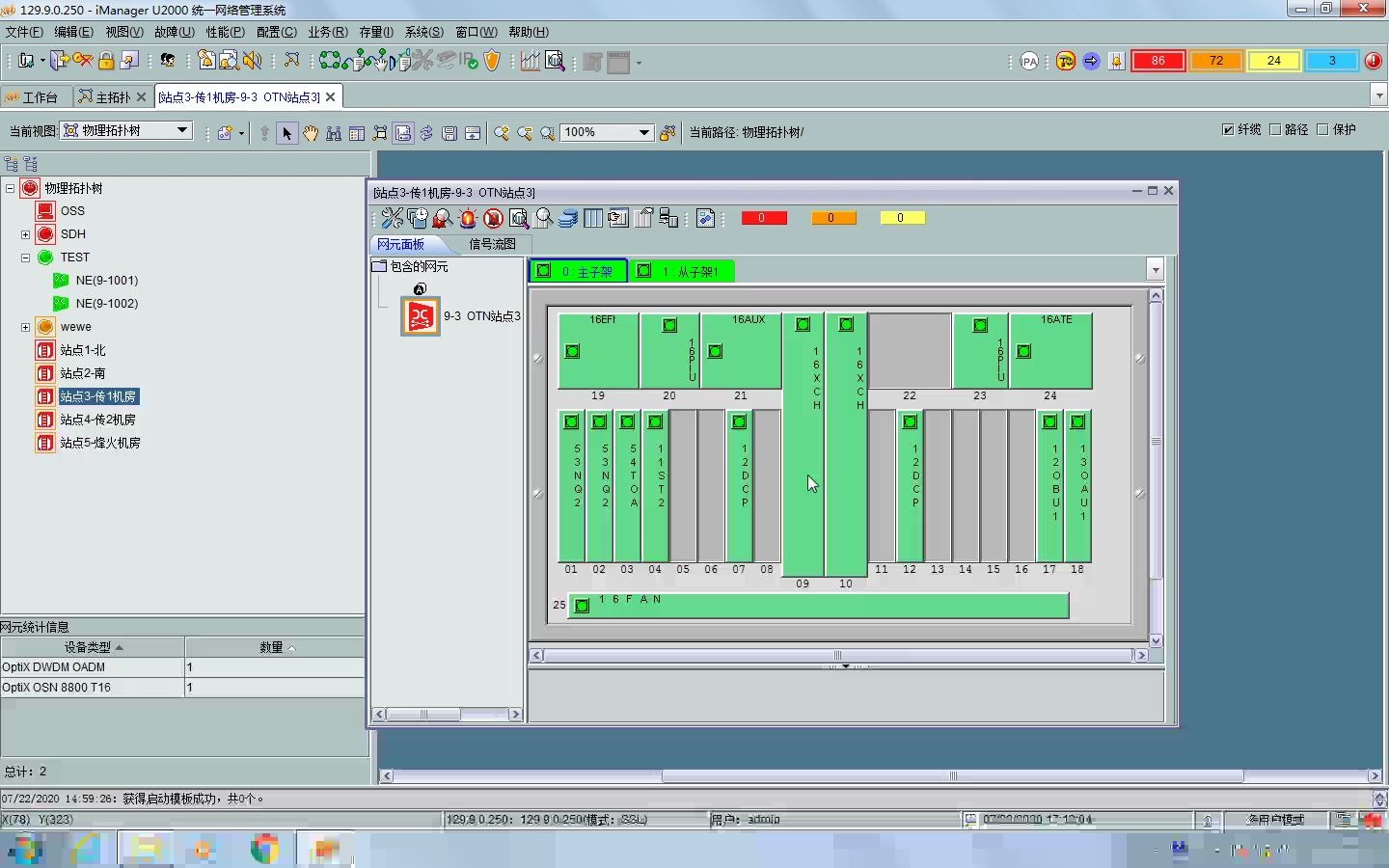The image size is (1389, 868).
Task: Open the performance chart icon in main toolbar
Action: [x=531, y=61]
